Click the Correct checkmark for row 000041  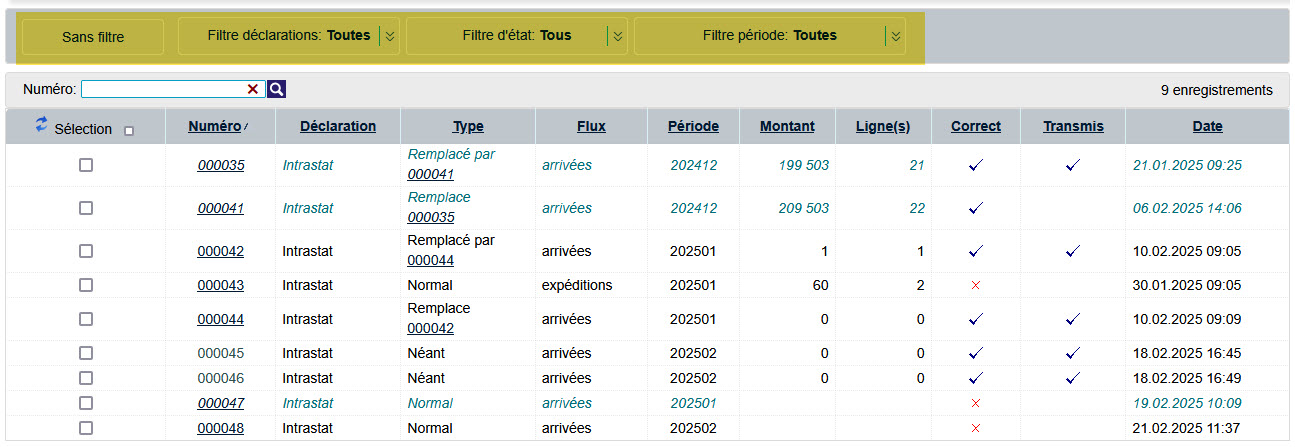[x=976, y=208]
